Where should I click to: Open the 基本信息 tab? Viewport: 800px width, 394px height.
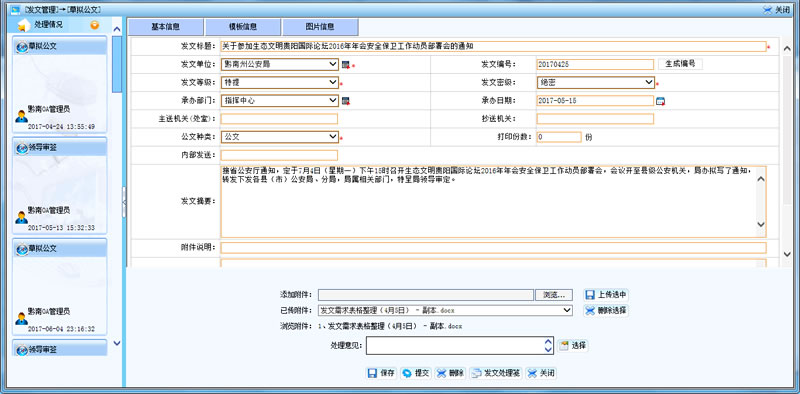[166, 27]
